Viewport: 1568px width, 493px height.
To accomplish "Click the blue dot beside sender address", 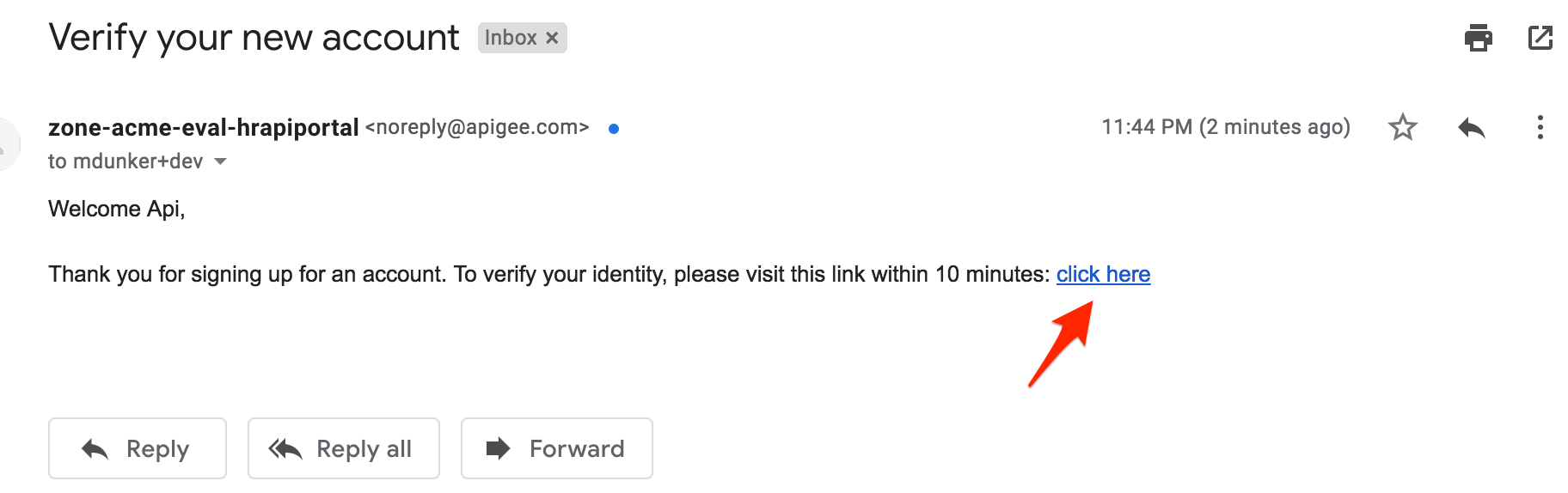I will [614, 129].
